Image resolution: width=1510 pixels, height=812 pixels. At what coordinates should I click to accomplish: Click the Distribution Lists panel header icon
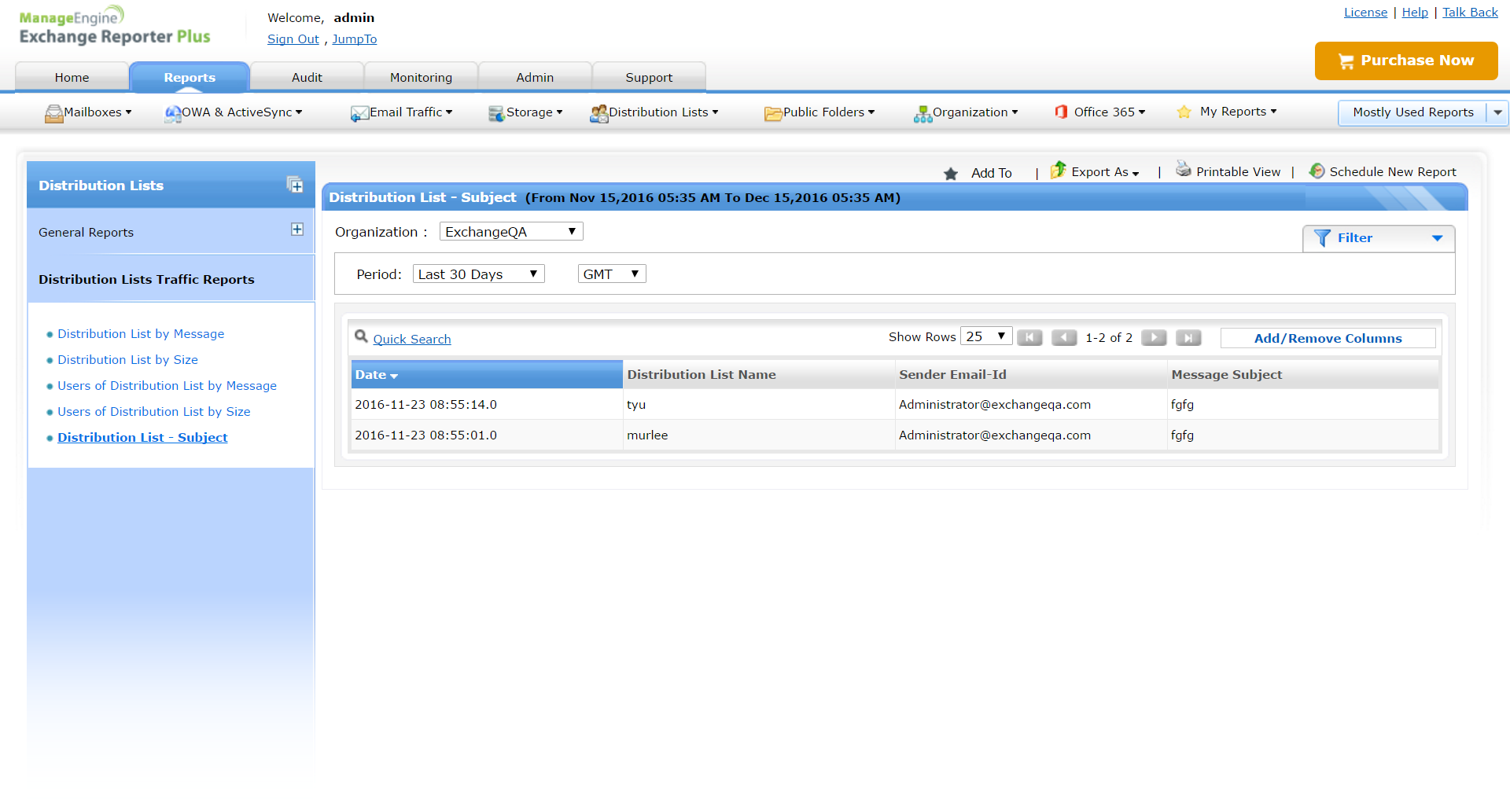tap(295, 185)
